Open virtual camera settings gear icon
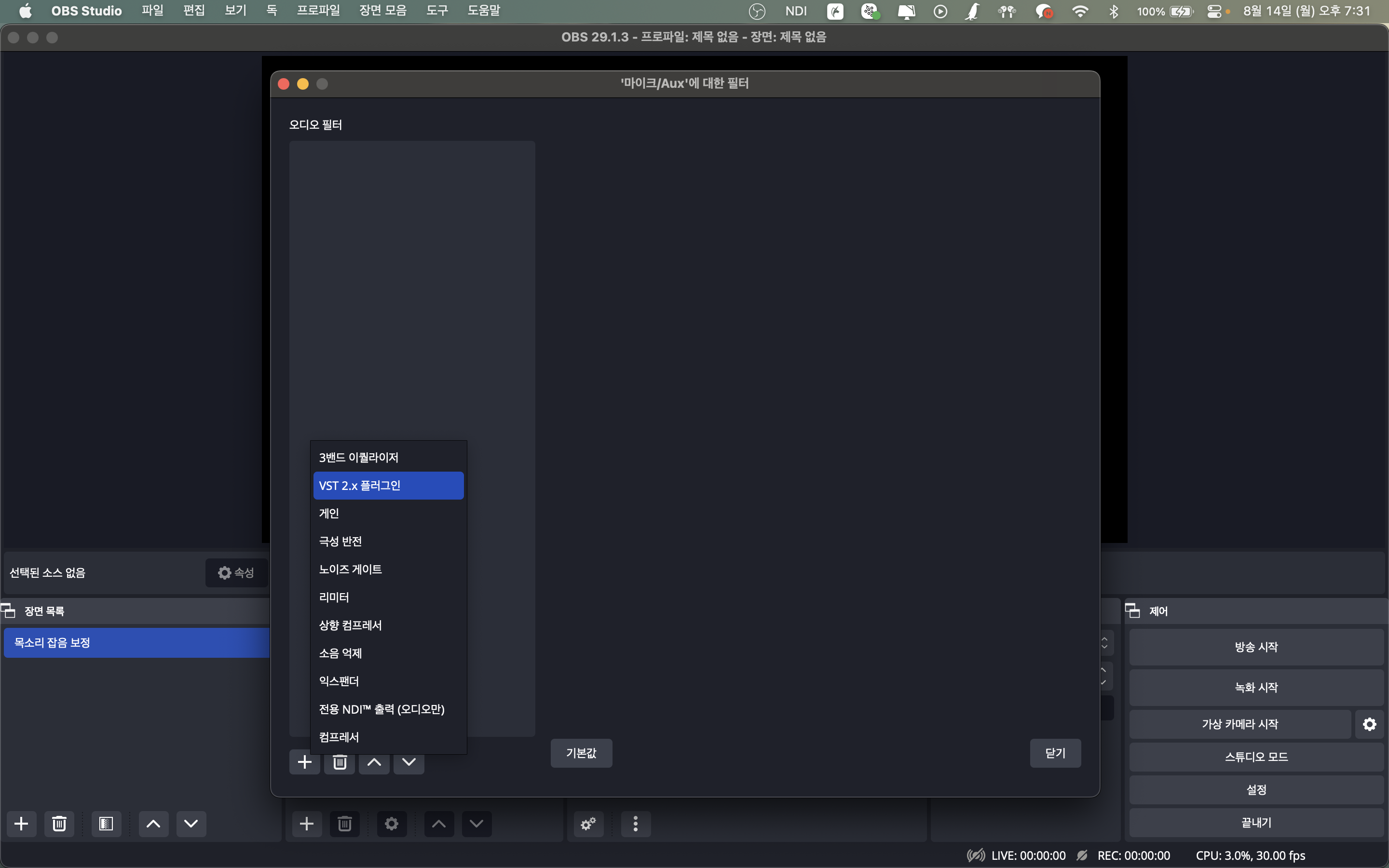Viewport: 1389px width, 868px height. click(x=1370, y=724)
